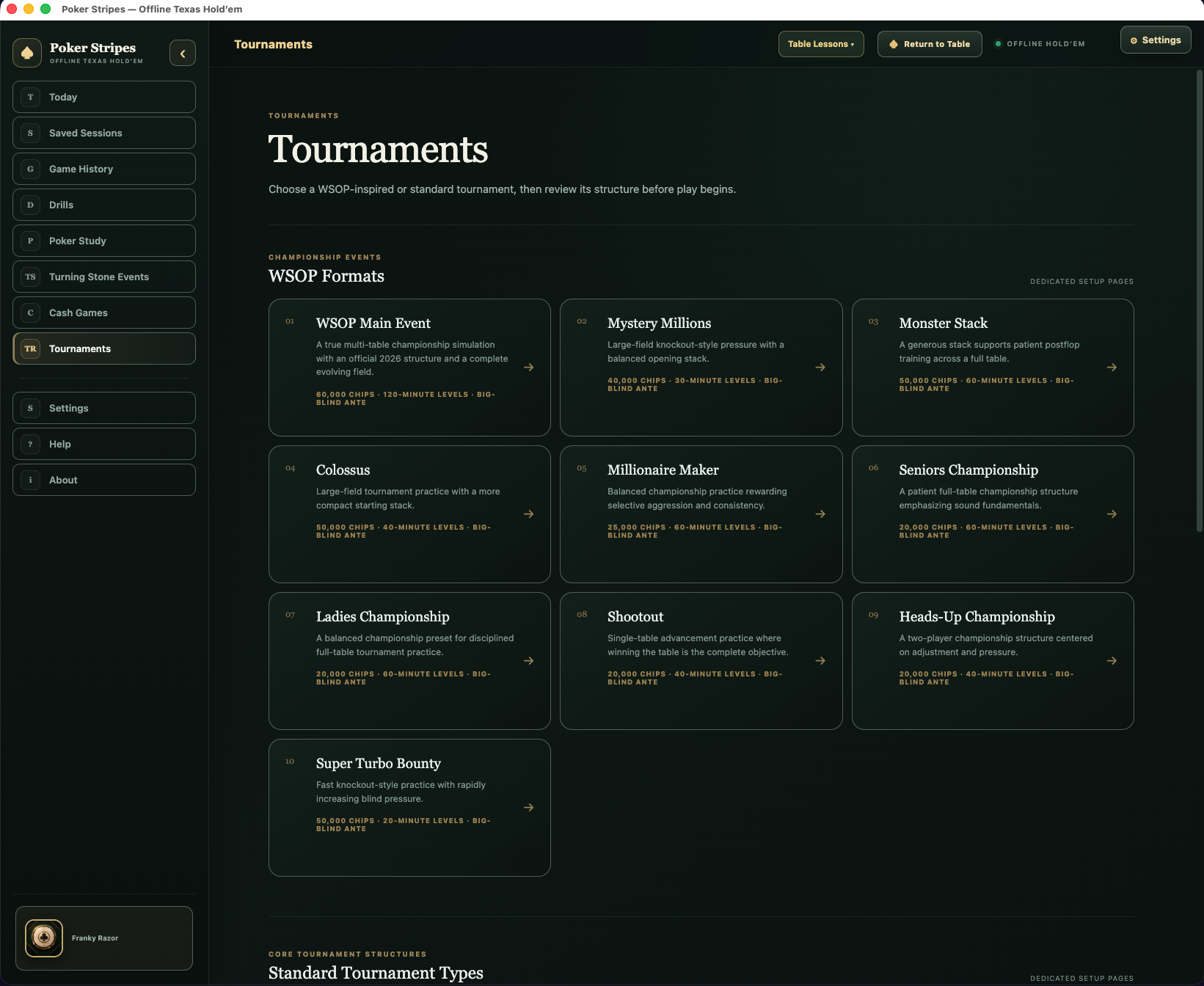Navigate to Cash Games
This screenshot has height=986, width=1204.
click(104, 313)
